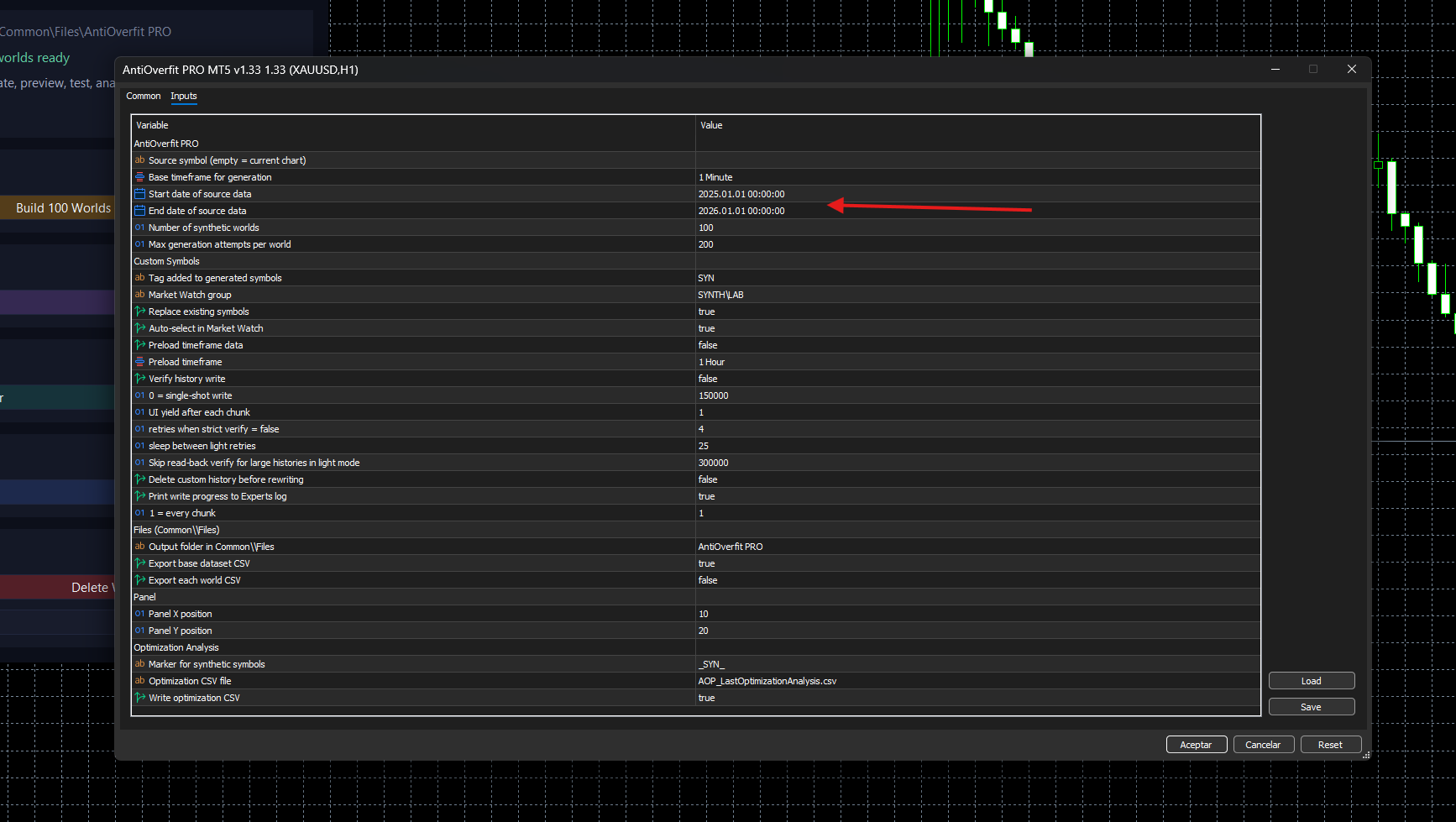Screen dimensions: 1456x822
Task: Click the boolean icon beside Auto-select in Market Watch
Action: (139, 328)
